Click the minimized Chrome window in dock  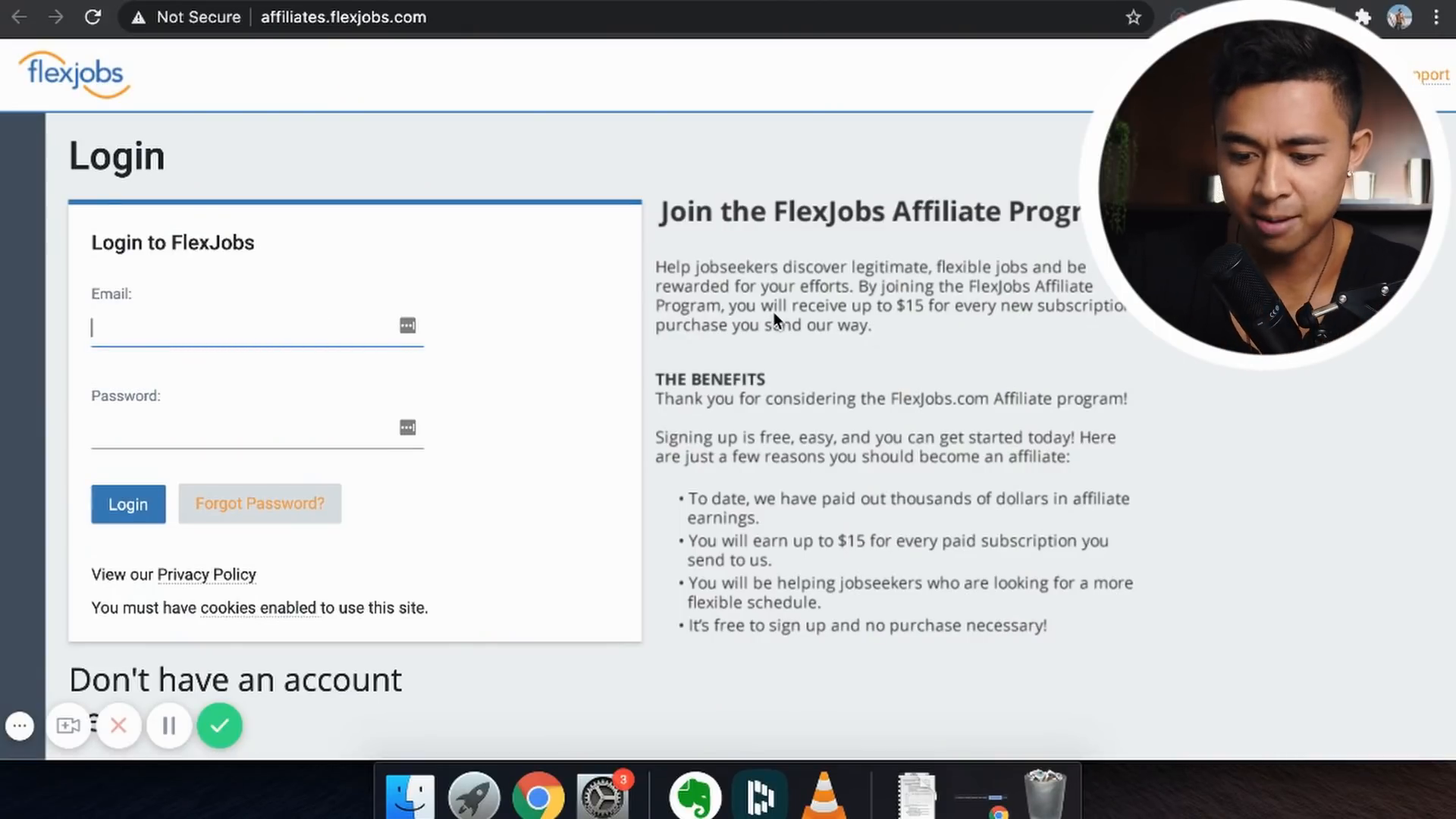981,804
